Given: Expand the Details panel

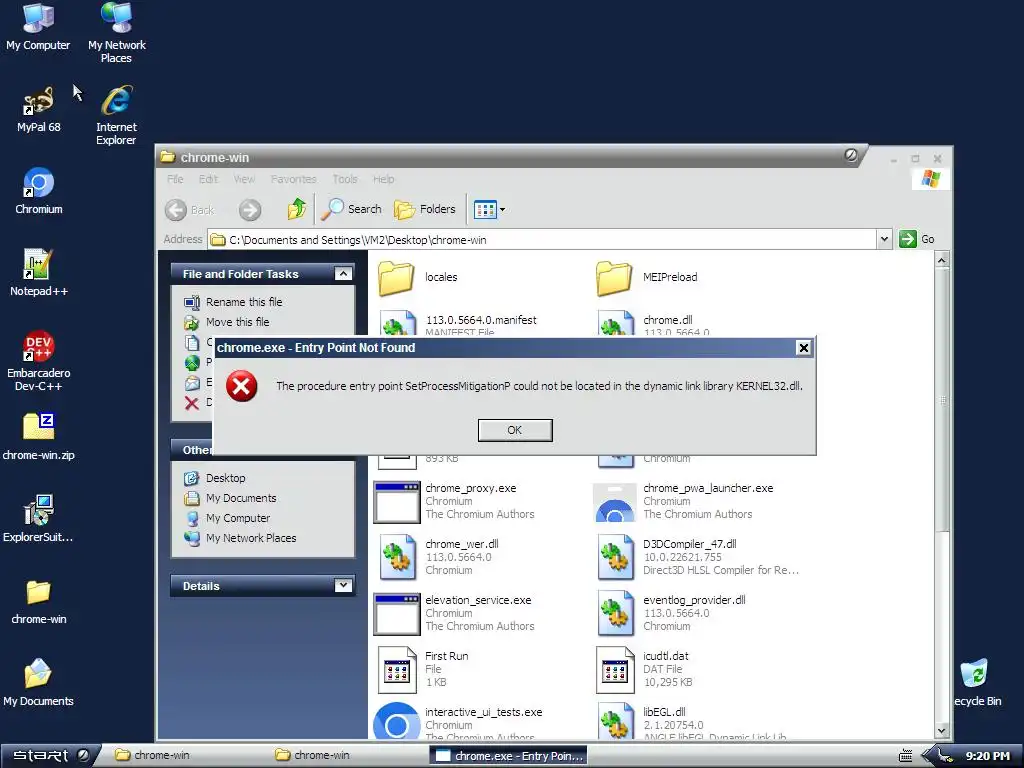Looking at the screenshot, I should click(x=343, y=586).
